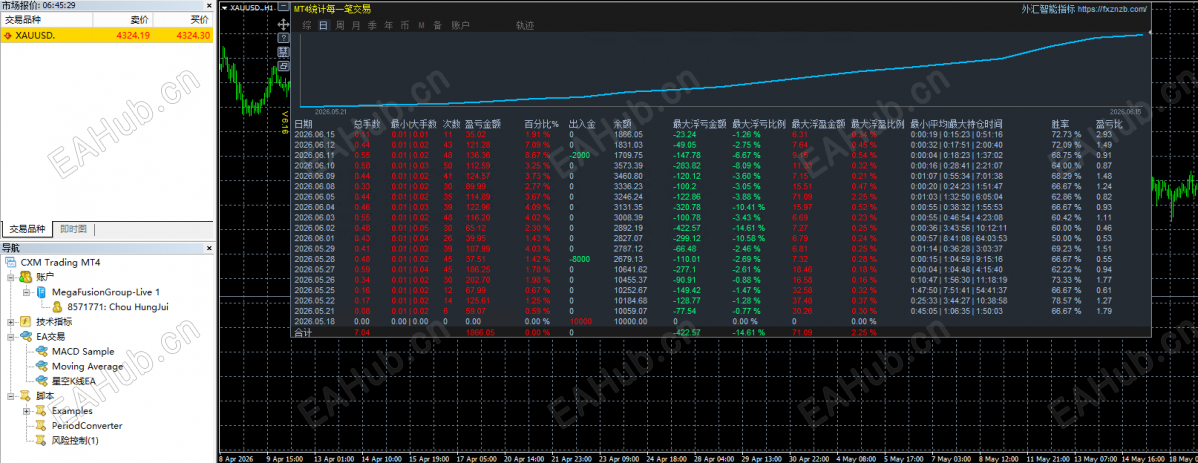Screen dimensions: 1198x463
Task: Click the PeriodConverter script icon
Action: 42,426
